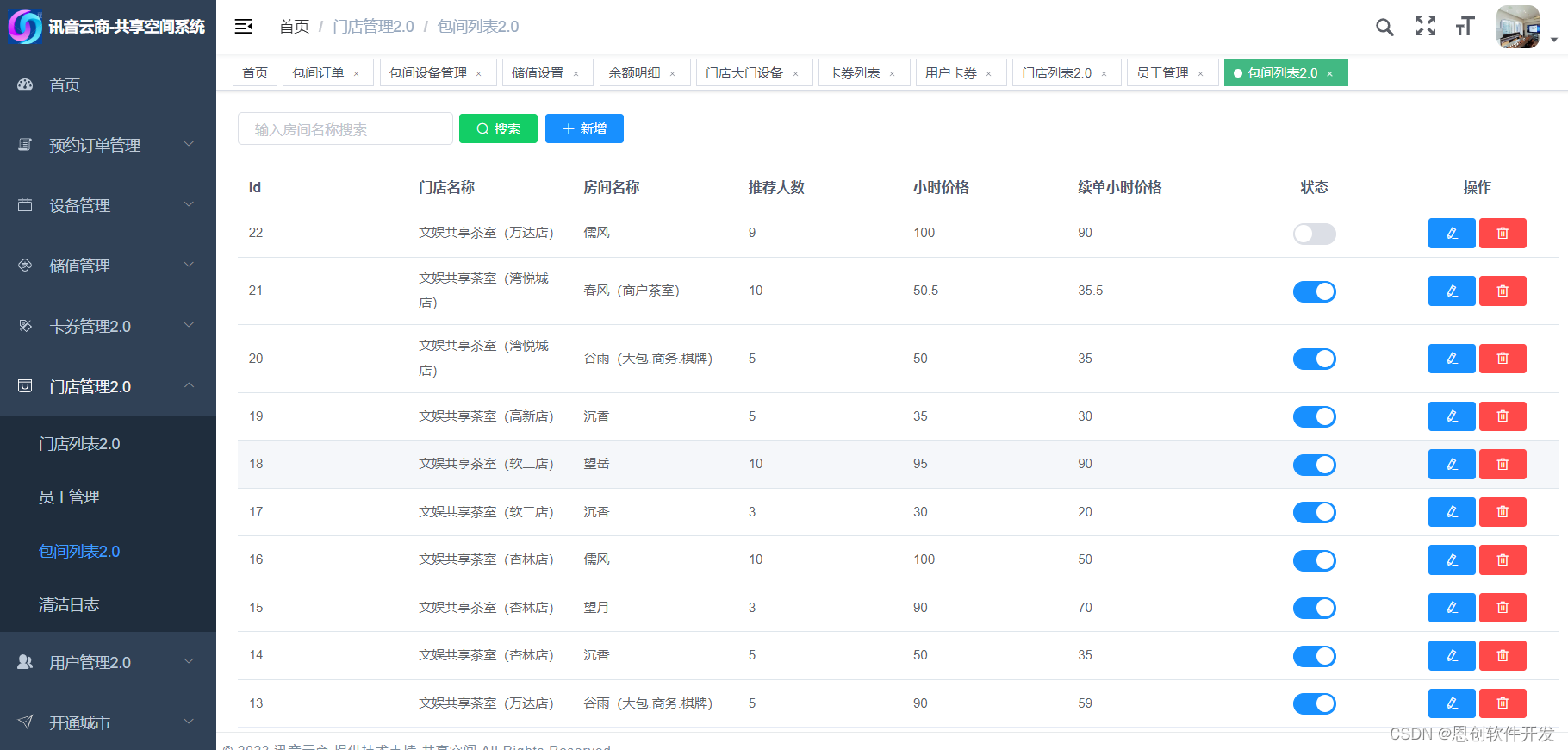Open 员工管理 in sidebar

coord(108,497)
